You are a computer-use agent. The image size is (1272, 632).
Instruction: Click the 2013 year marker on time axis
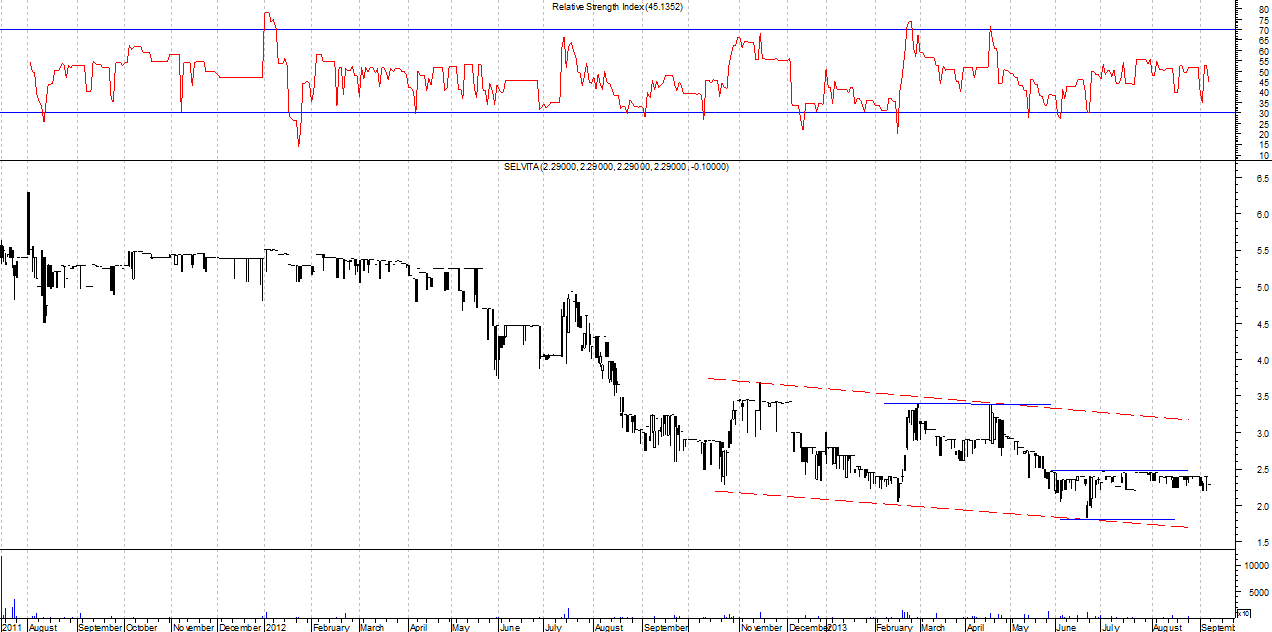click(836, 627)
